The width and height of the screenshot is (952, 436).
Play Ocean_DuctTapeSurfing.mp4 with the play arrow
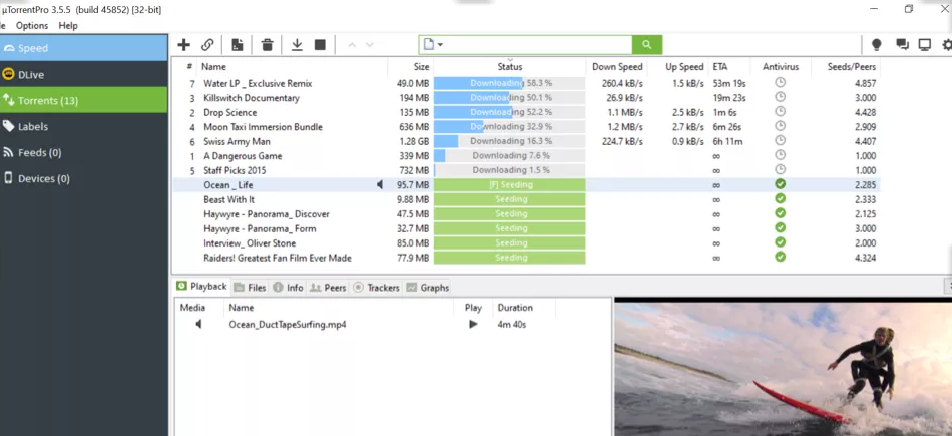[473, 325]
